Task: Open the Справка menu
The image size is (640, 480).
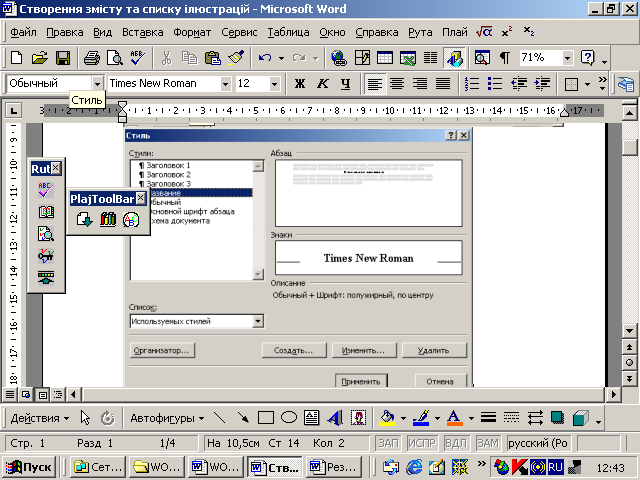Action: tap(377, 32)
